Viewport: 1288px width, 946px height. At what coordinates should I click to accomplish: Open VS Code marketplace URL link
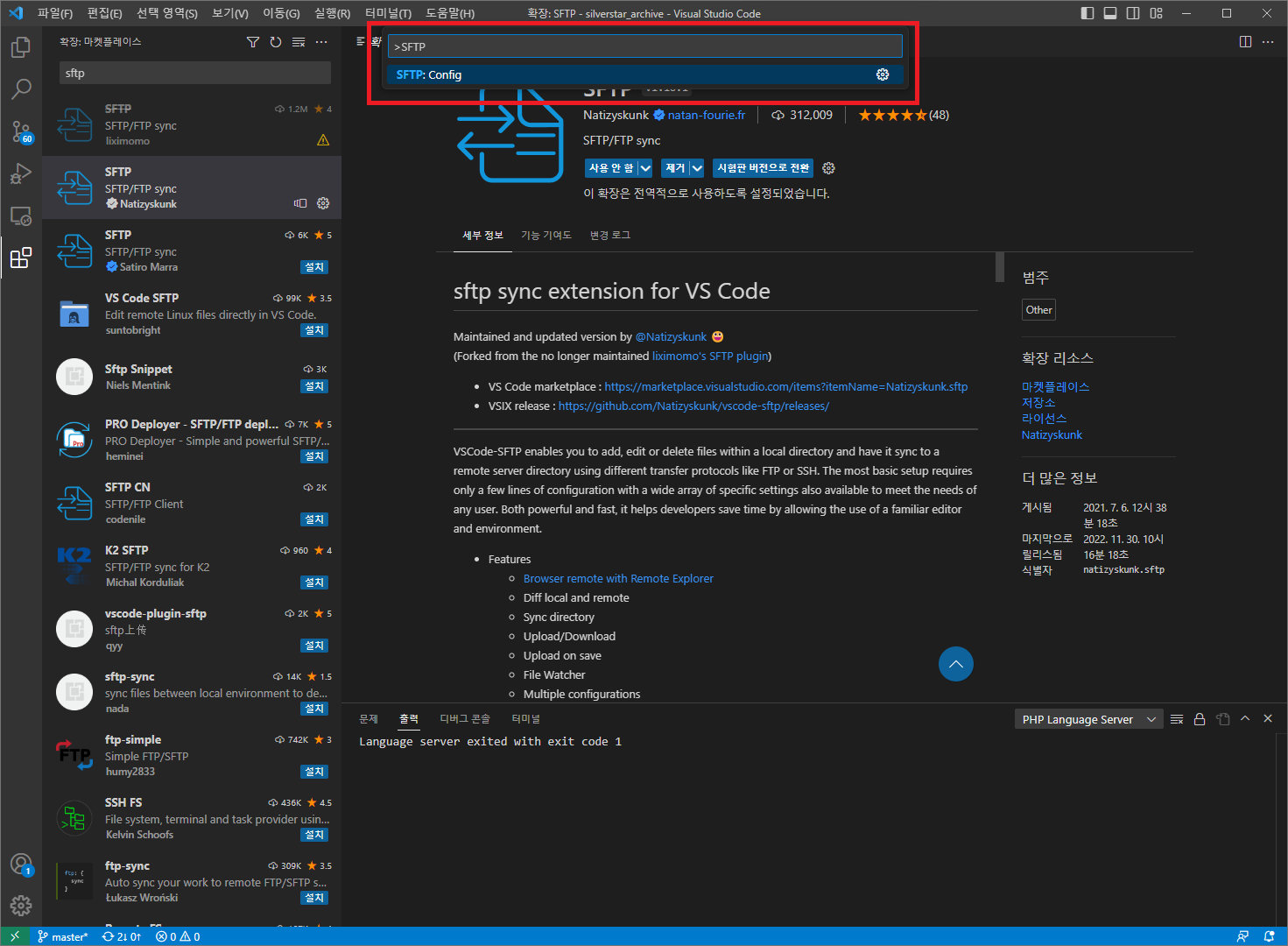click(786, 386)
